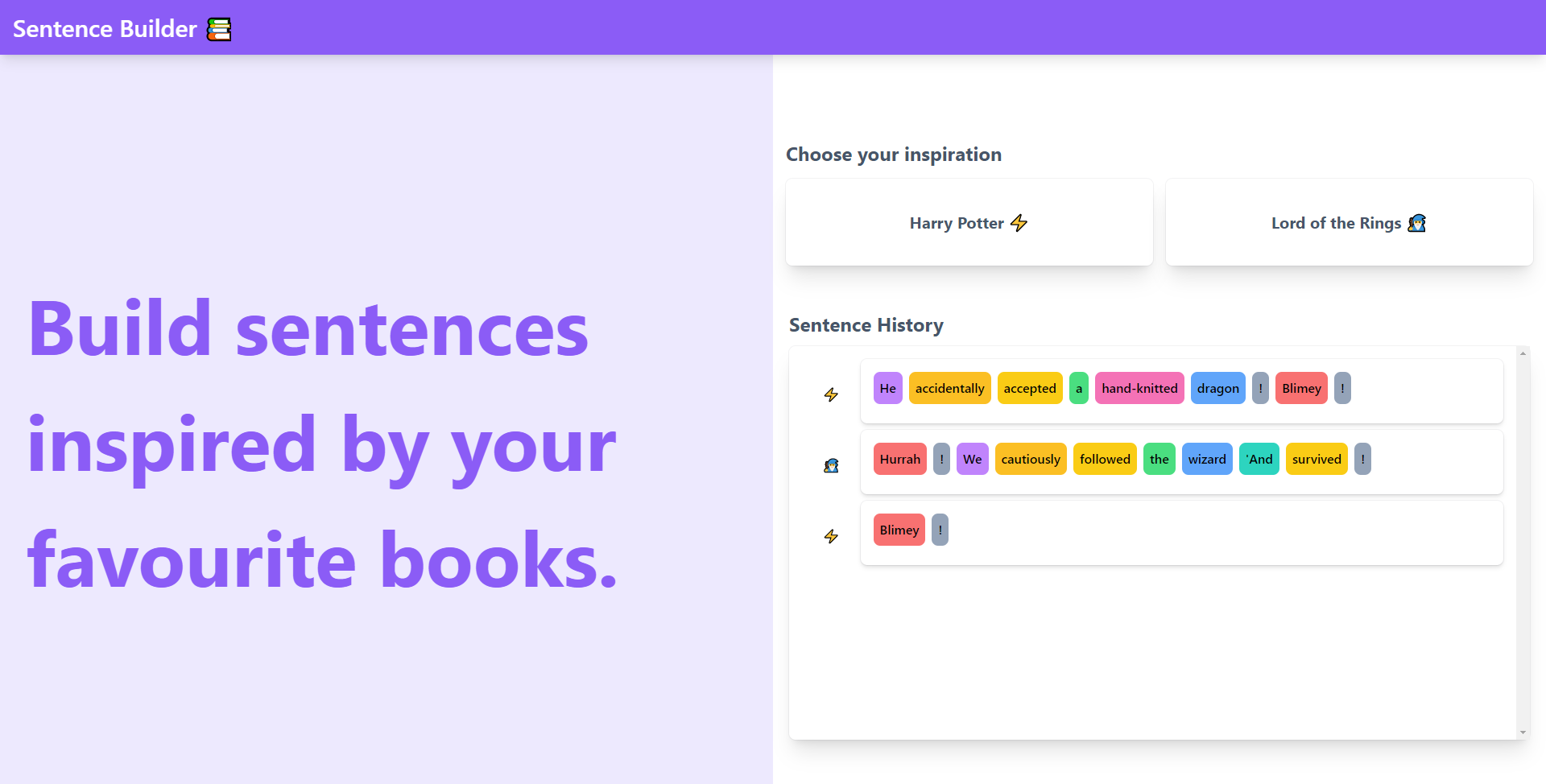Click the wizard emoji inside the Lord of the Rings card
The width and height of the screenshot is (1546, 784).
(x=1417, y=223)
